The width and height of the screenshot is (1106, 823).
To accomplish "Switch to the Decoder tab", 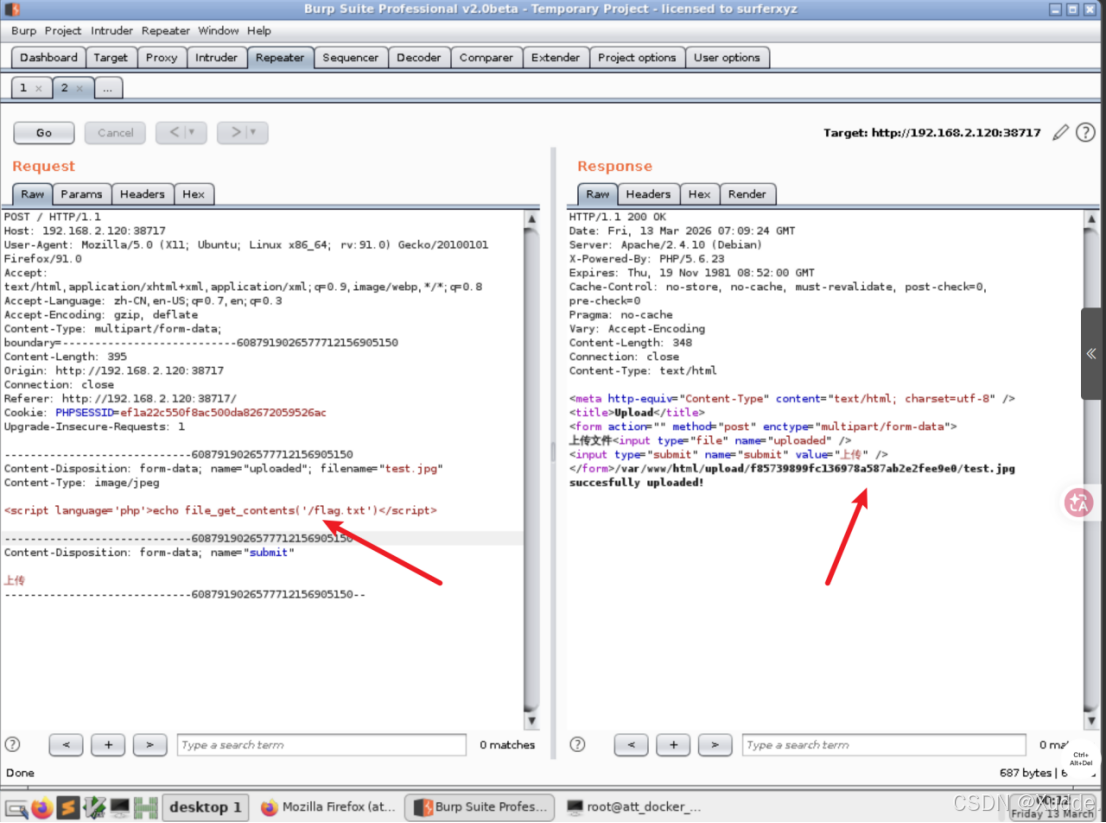I will [x=418, y=58].
